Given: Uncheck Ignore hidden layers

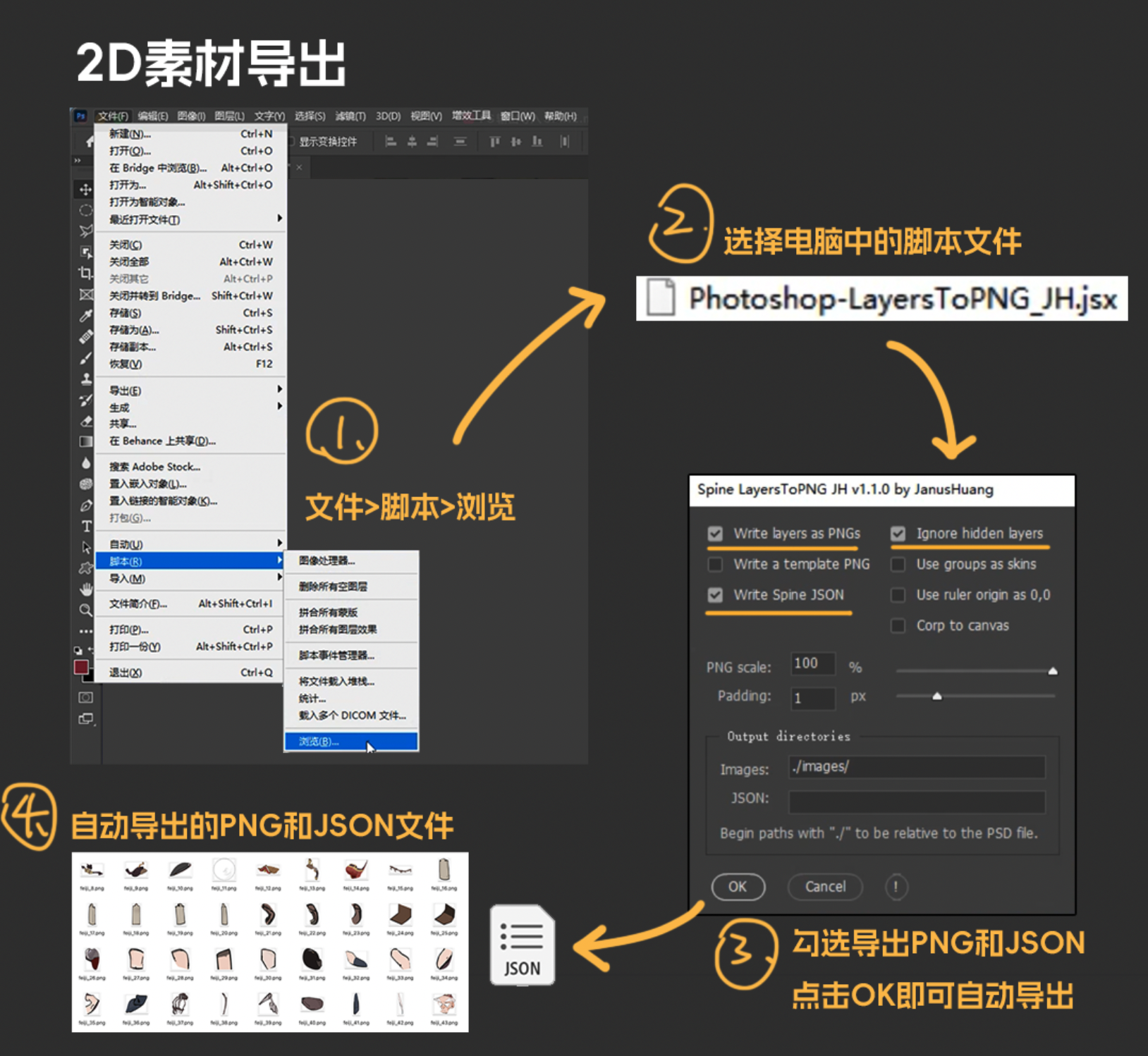Looking at the screenshot, I should pyautogui.click(x=898, y=534).
